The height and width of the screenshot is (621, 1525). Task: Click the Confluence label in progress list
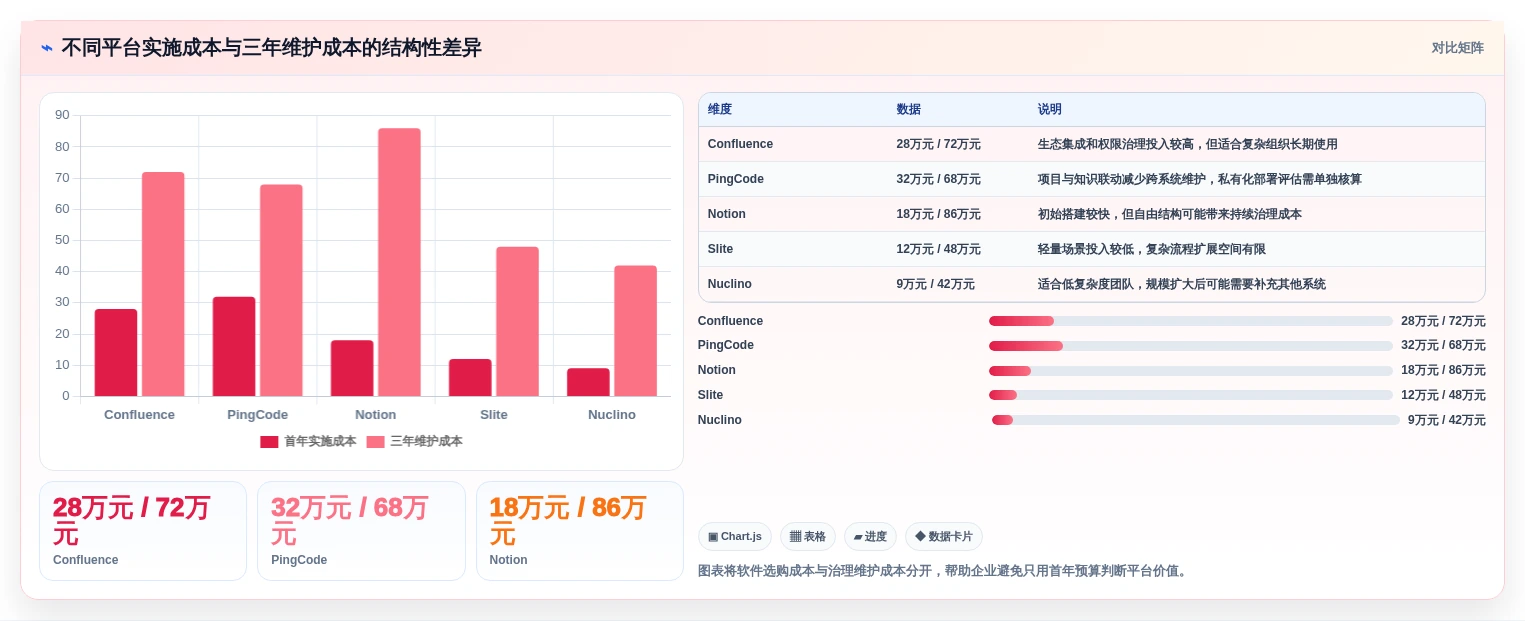coord(730,321)
